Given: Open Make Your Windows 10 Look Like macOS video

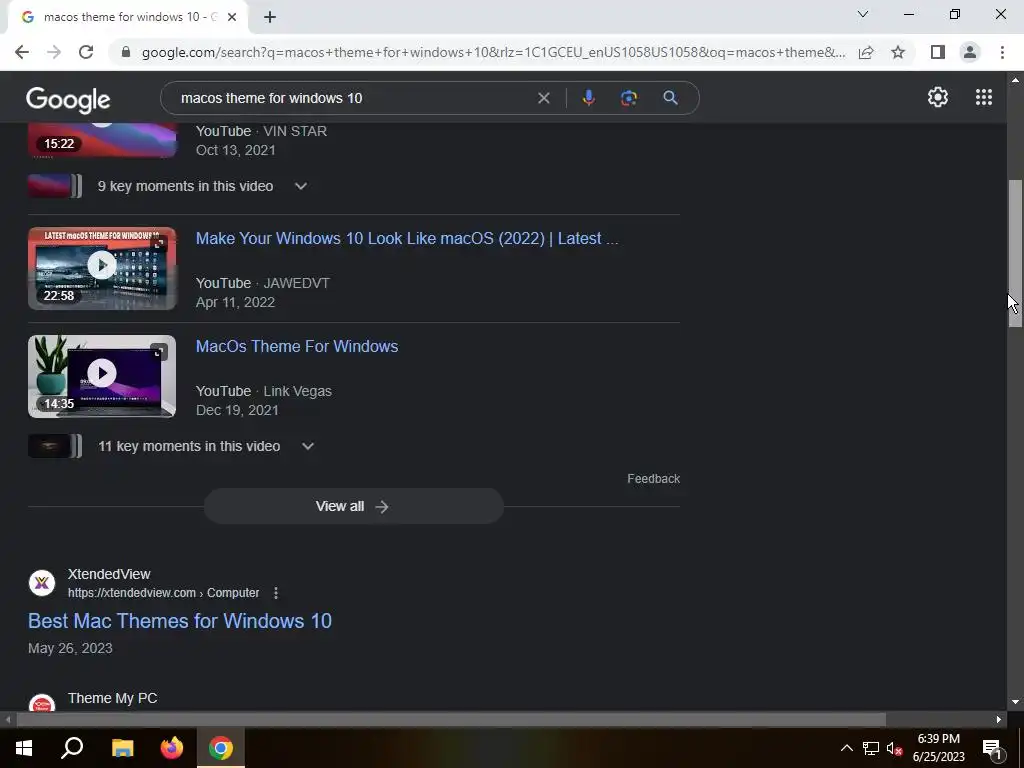Looking at the screenshot, I should pos(407,238).
